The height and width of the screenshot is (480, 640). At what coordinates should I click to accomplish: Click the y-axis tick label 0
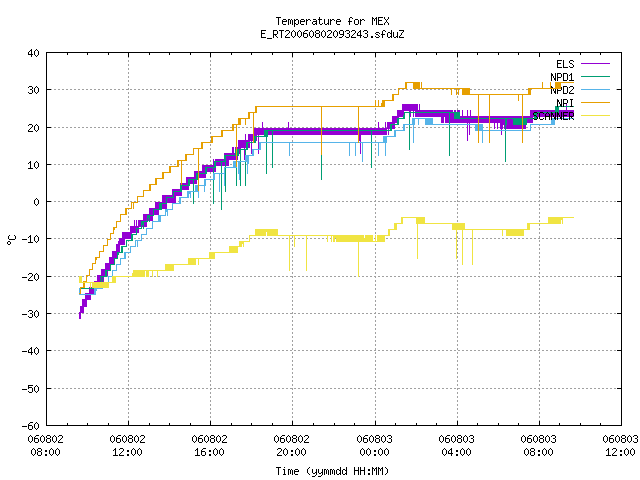click(37, 202)
